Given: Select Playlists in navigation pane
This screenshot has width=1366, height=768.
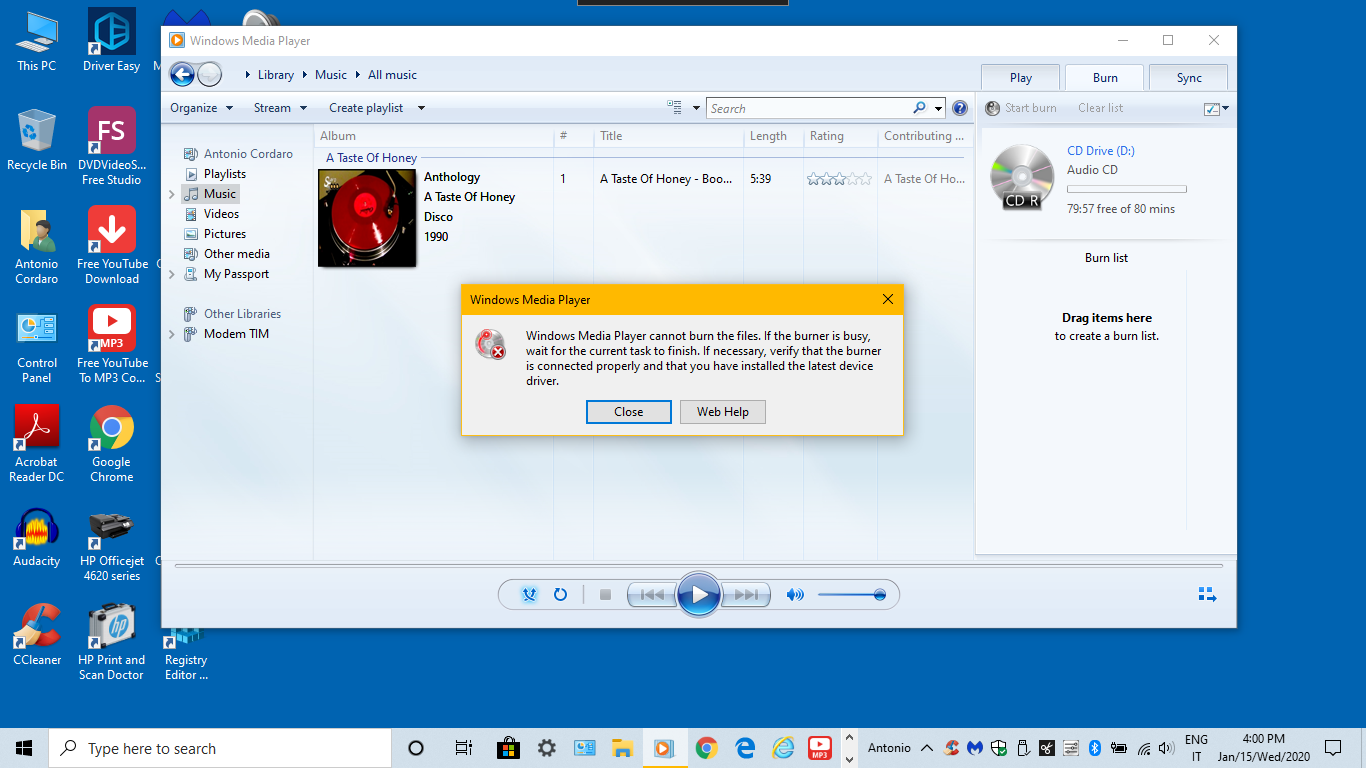Looking at the screenshot, I should point(225,174).
